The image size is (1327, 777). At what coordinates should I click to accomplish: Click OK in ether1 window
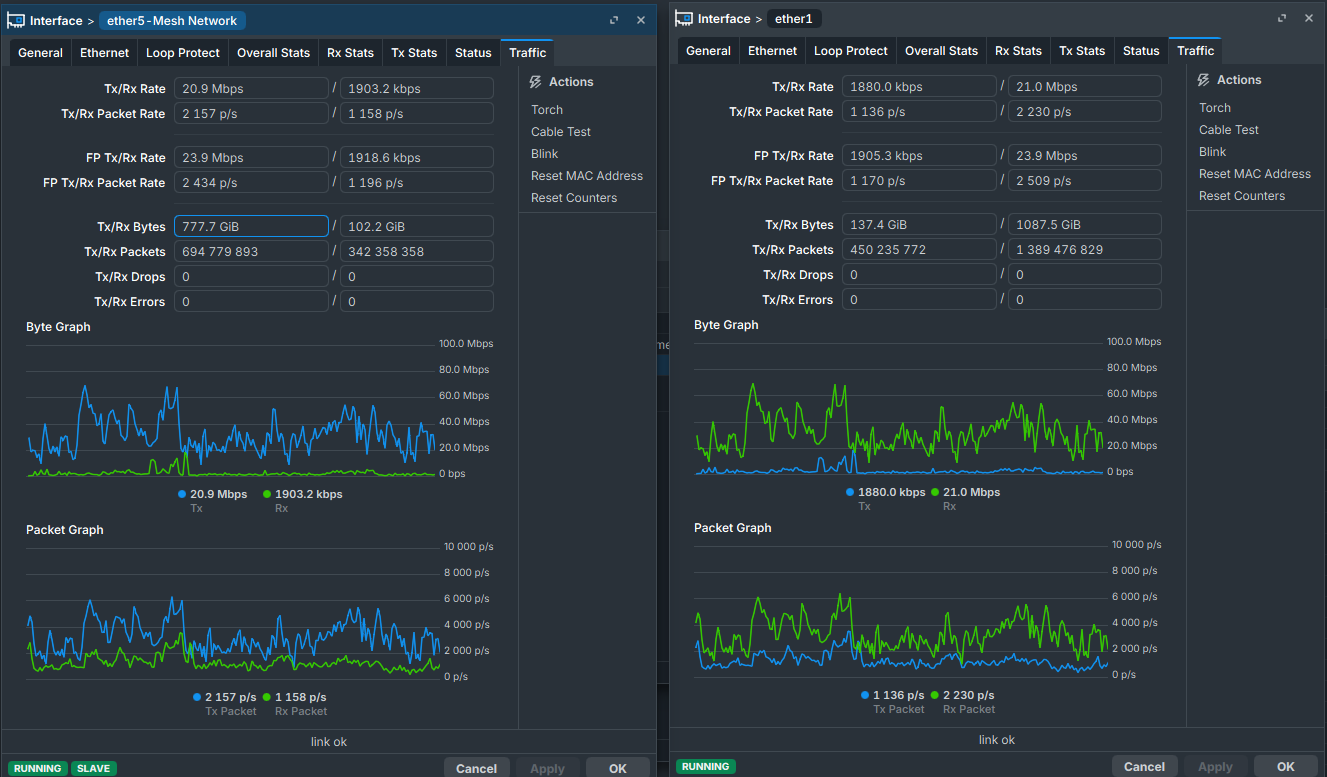1286,766
